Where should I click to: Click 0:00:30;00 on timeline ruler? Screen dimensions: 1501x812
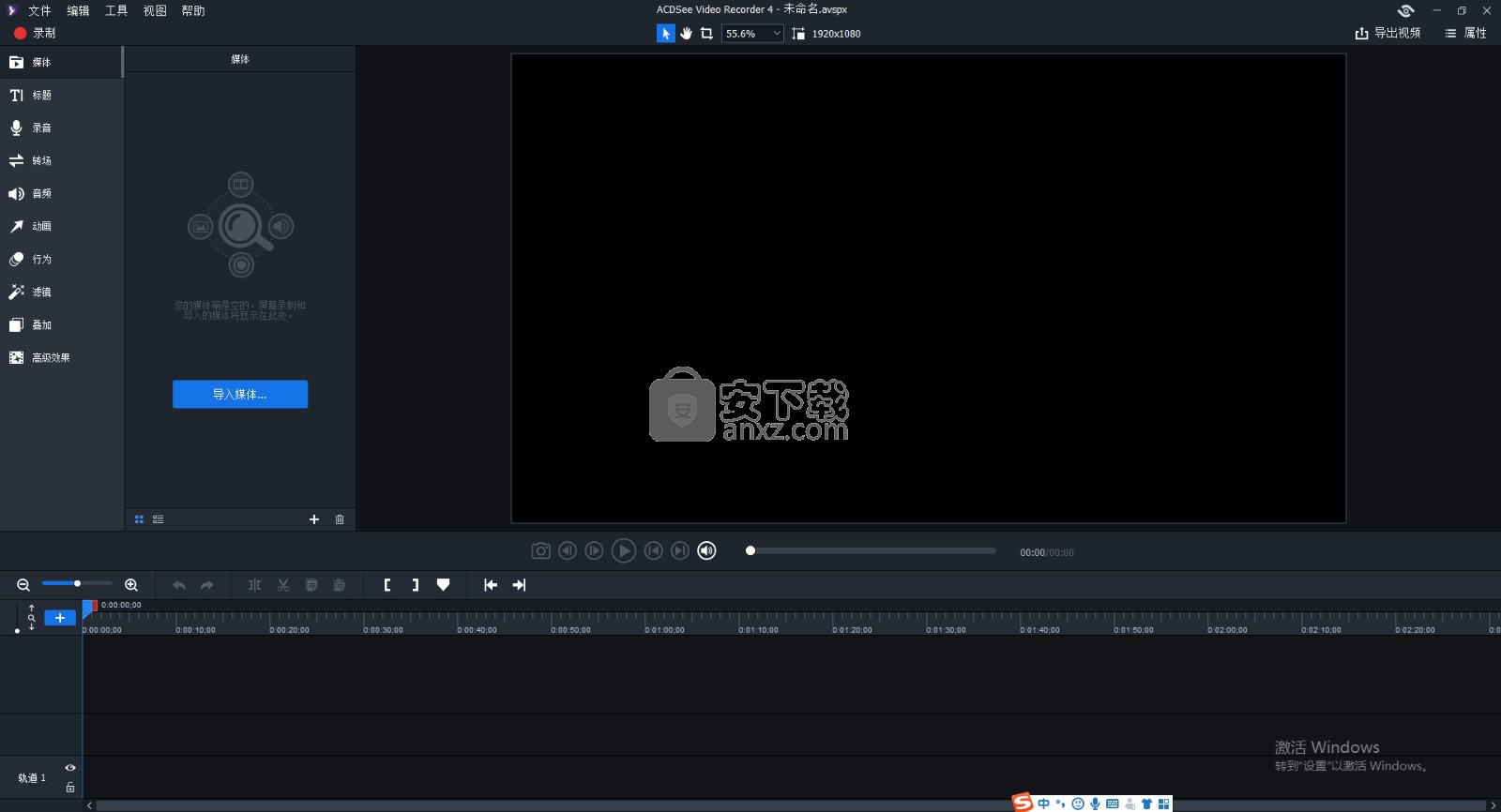click(383, 630)
